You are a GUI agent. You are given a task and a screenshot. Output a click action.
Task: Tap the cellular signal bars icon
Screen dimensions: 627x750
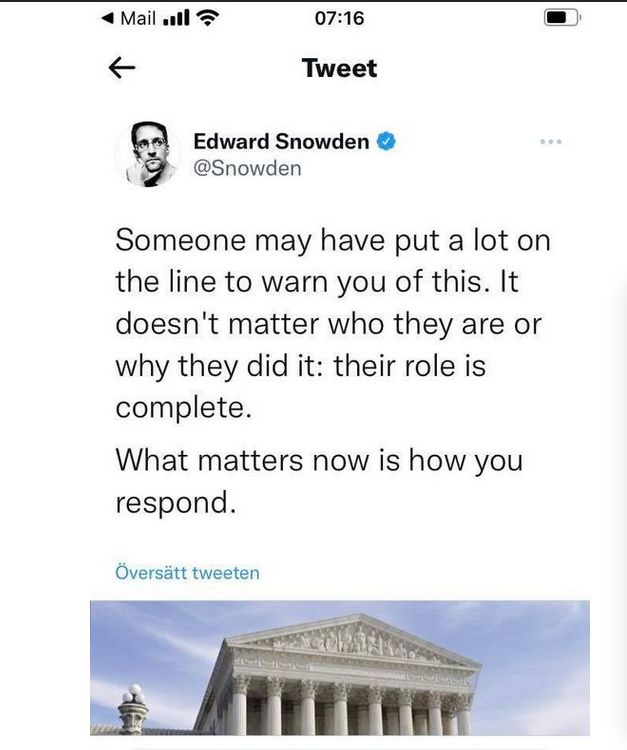coord(178,18)
